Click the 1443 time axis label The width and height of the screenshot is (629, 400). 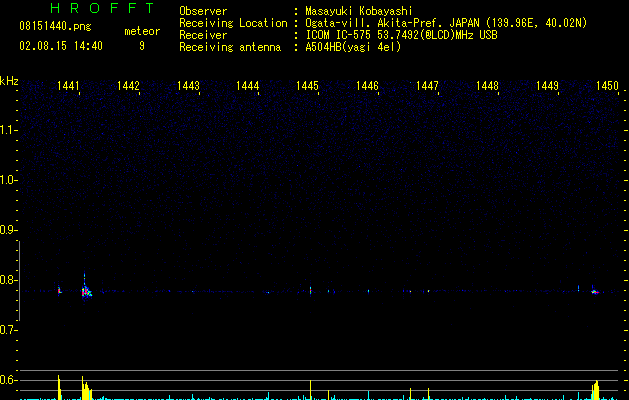188,86
